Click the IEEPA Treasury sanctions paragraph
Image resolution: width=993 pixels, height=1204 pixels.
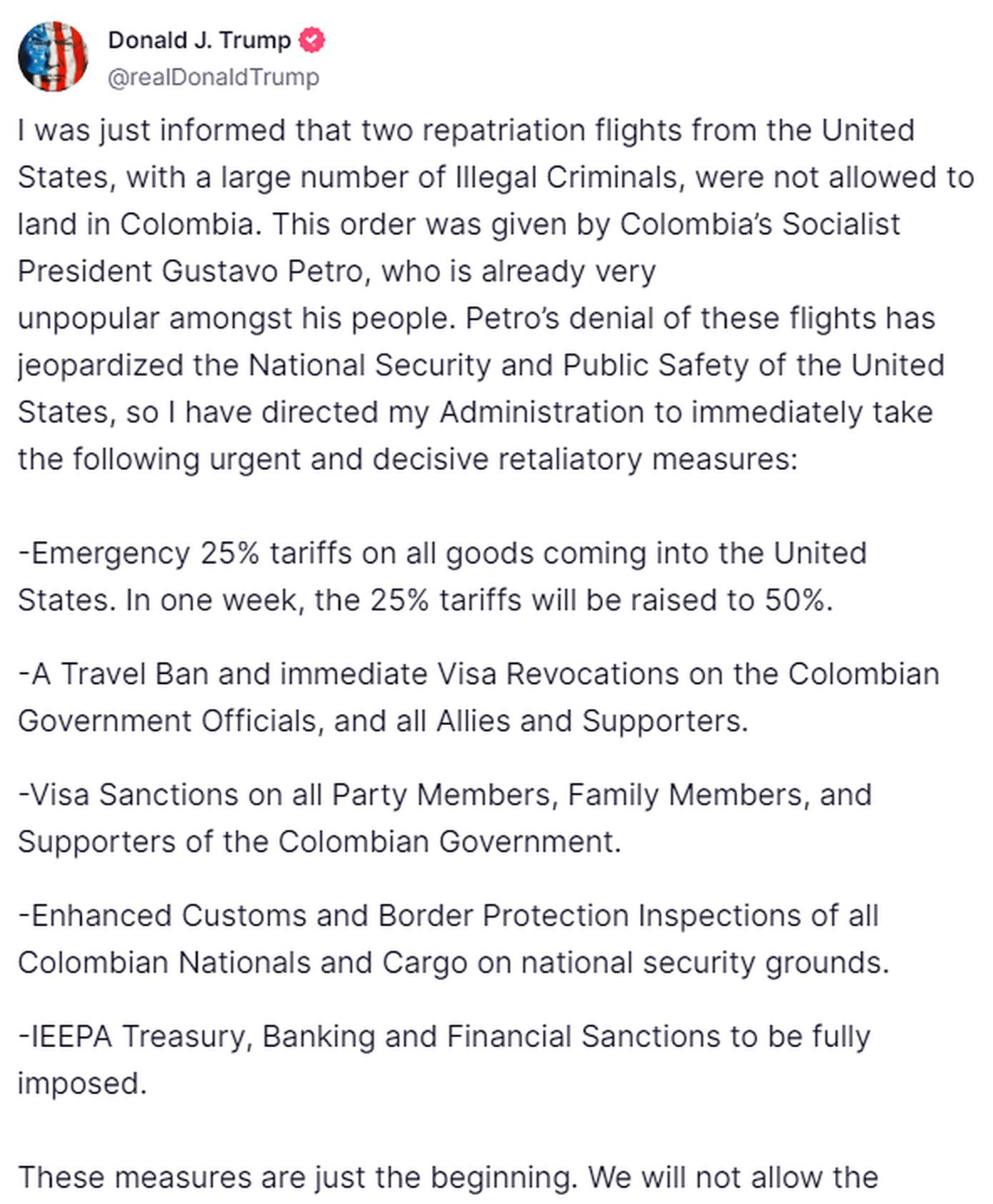tap(443, 1059)
